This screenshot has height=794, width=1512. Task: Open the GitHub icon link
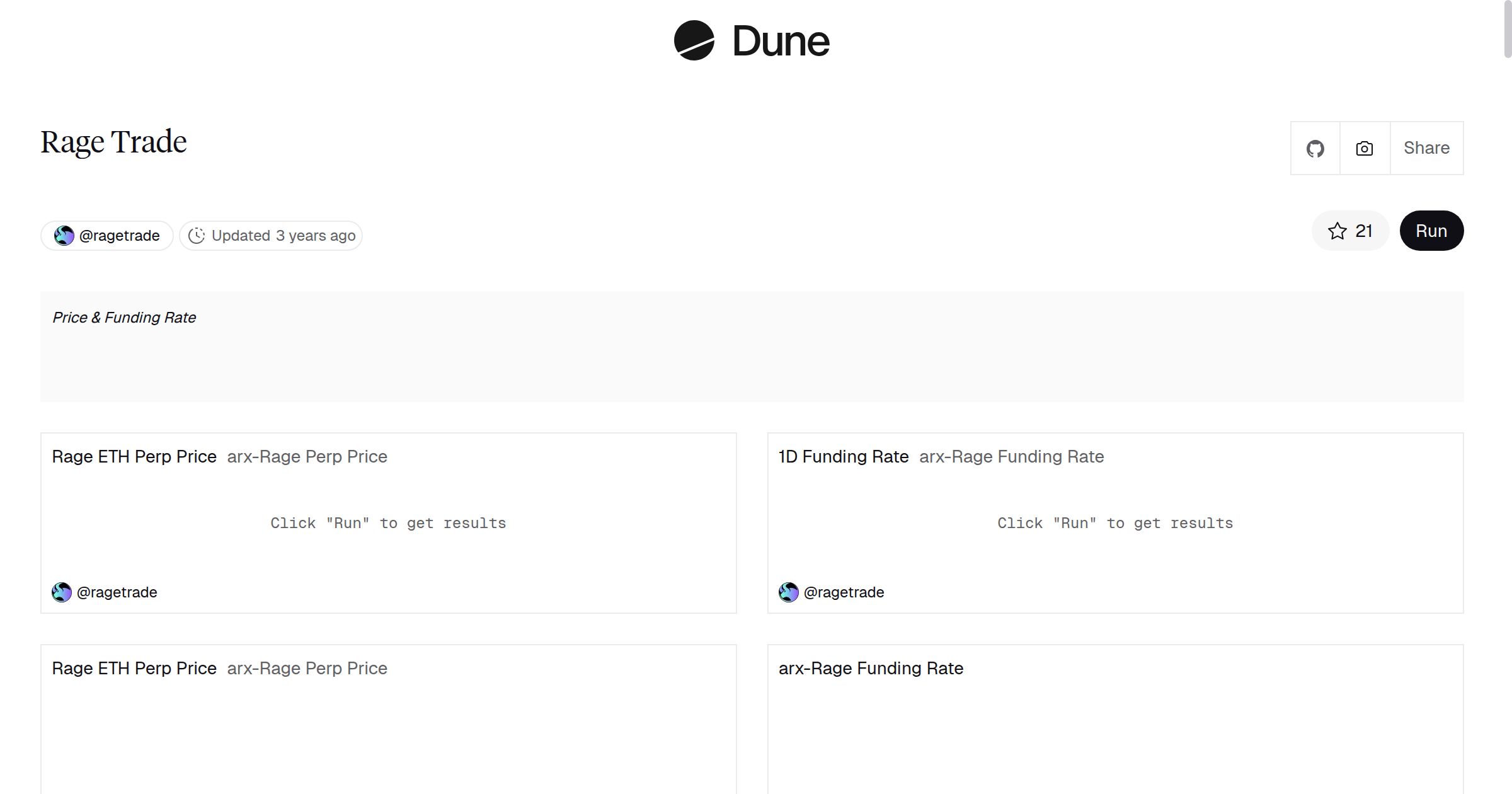[1315, 149]
